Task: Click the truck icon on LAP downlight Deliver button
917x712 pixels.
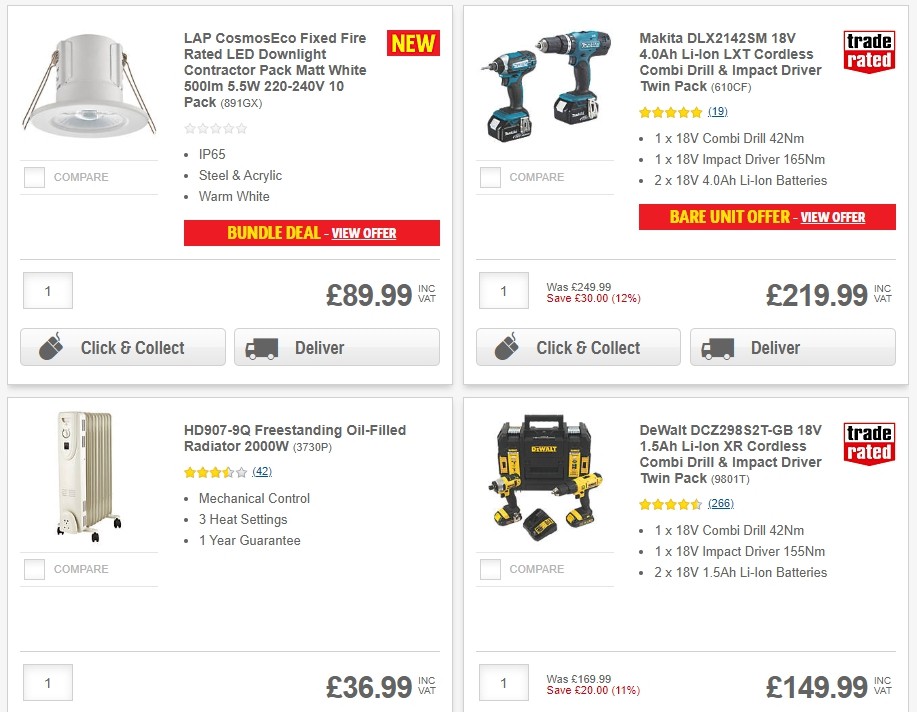Action: (x=262, y=347)
